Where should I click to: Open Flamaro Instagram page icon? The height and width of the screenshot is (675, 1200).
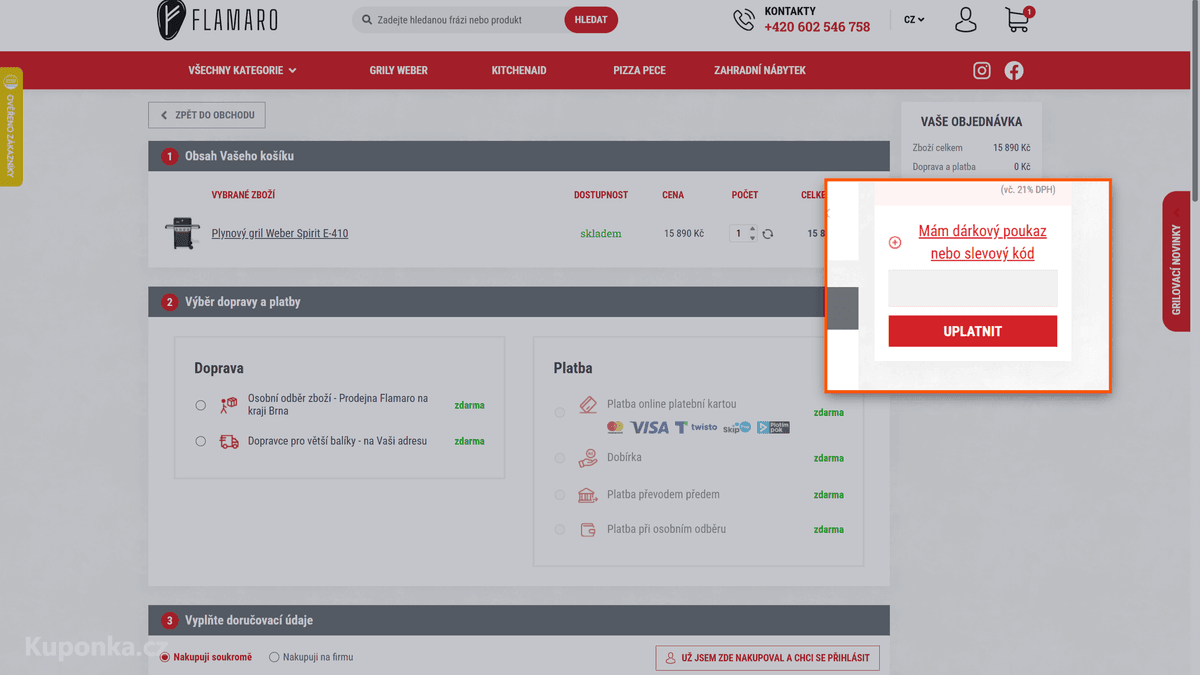point(982,71)
